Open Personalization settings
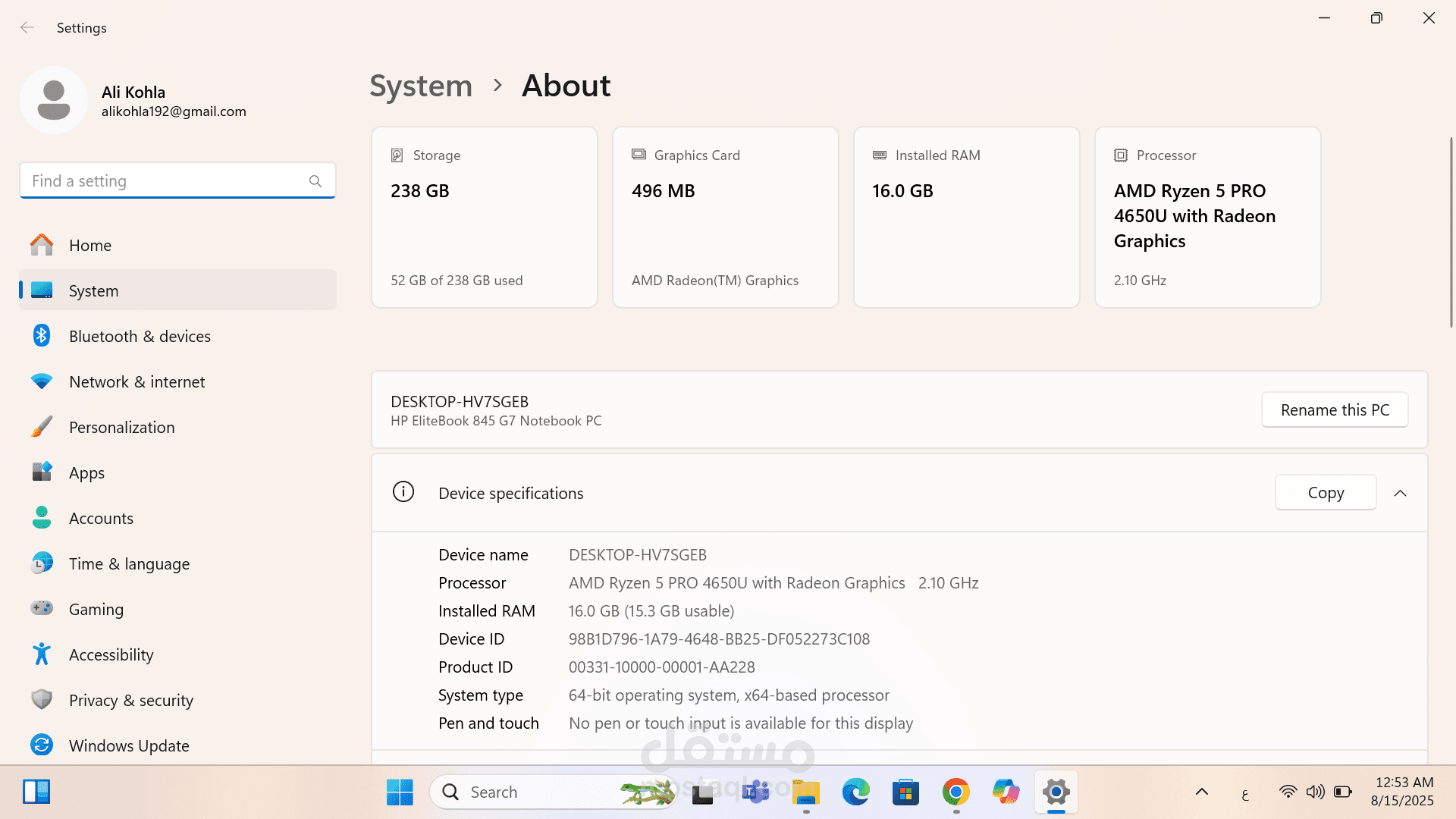Viewport: 1456px width, 819px height. [x=177, y=427]
